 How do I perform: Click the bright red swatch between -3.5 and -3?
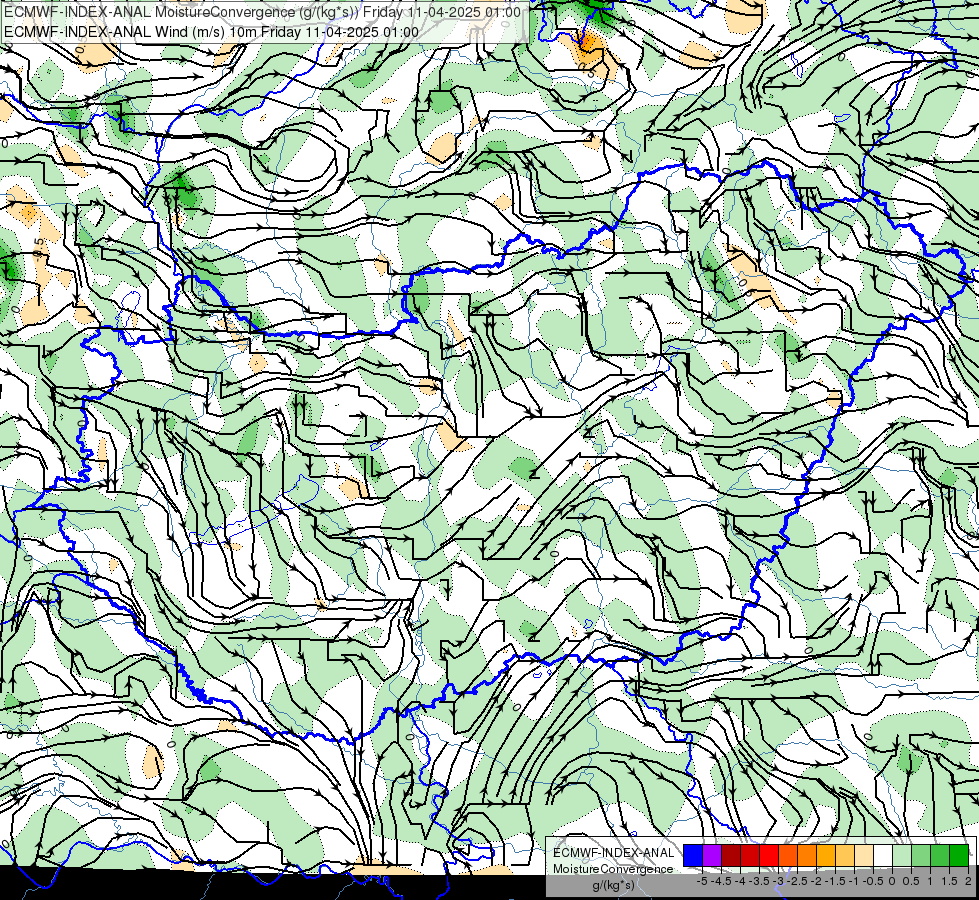[769, 855]
